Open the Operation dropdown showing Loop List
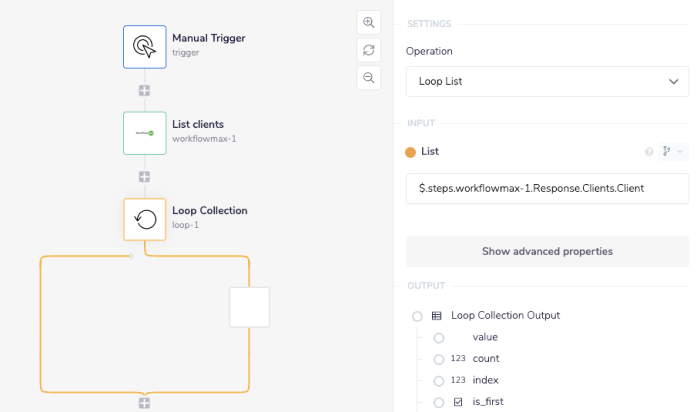This screenshot has height=412, width=700. point(547,82)
